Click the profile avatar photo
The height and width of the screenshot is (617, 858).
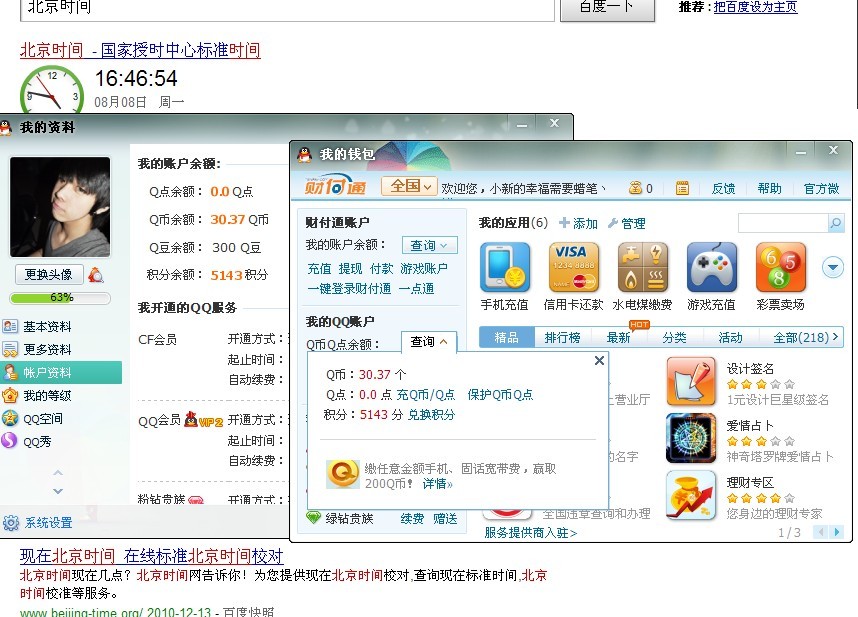60,207
